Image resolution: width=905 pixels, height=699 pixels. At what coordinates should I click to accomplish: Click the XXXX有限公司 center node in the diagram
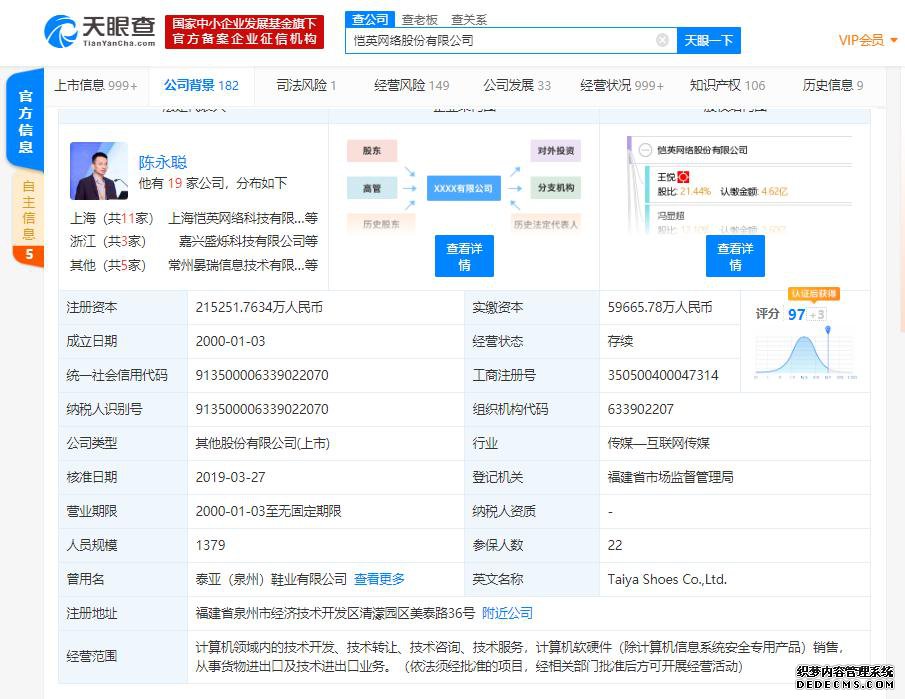tap(463, 187)
